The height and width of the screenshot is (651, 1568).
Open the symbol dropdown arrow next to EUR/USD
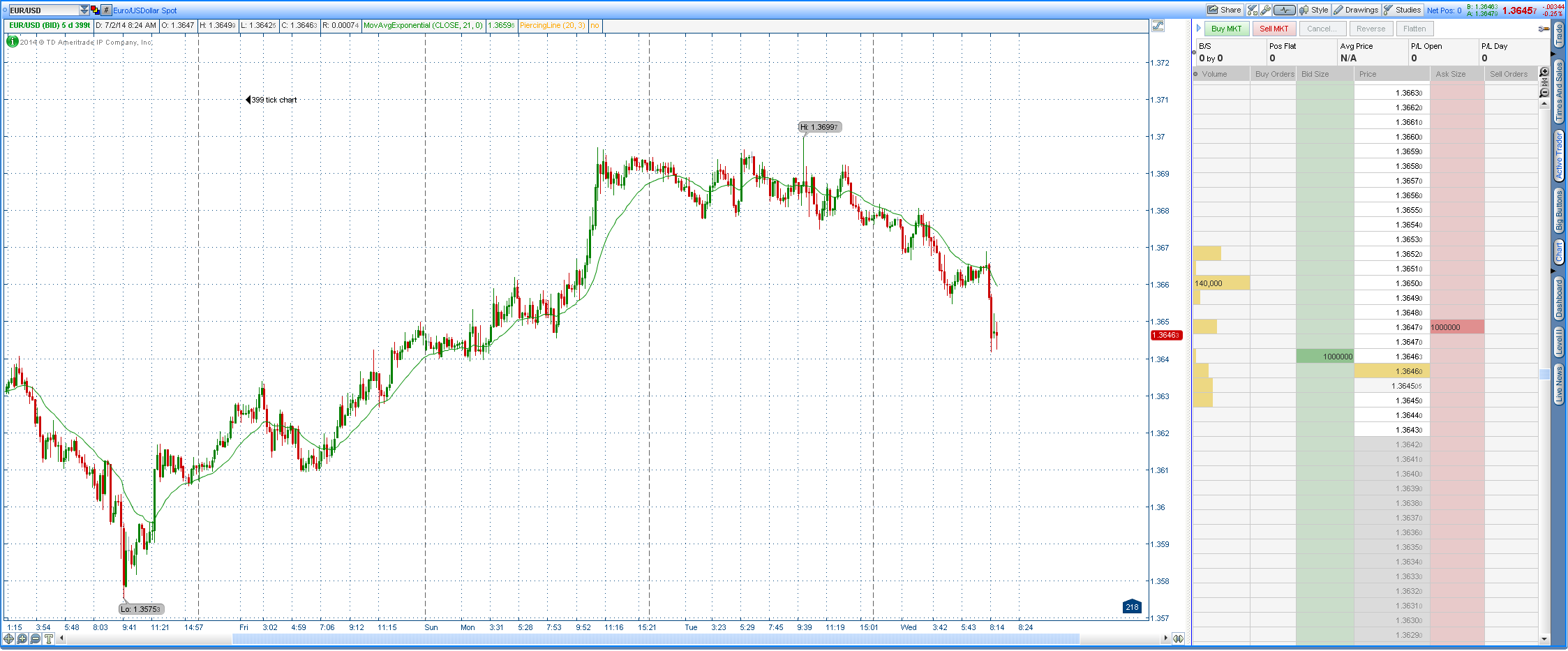pos(84,10)
